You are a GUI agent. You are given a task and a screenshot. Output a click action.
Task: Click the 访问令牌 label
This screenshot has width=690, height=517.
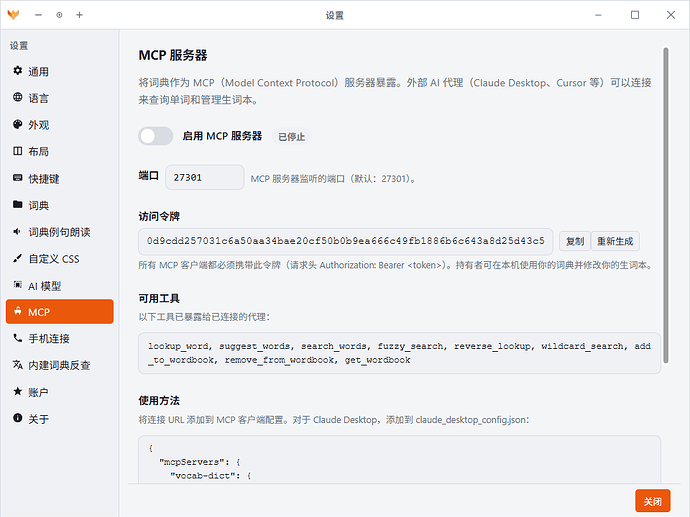[159, 216]
